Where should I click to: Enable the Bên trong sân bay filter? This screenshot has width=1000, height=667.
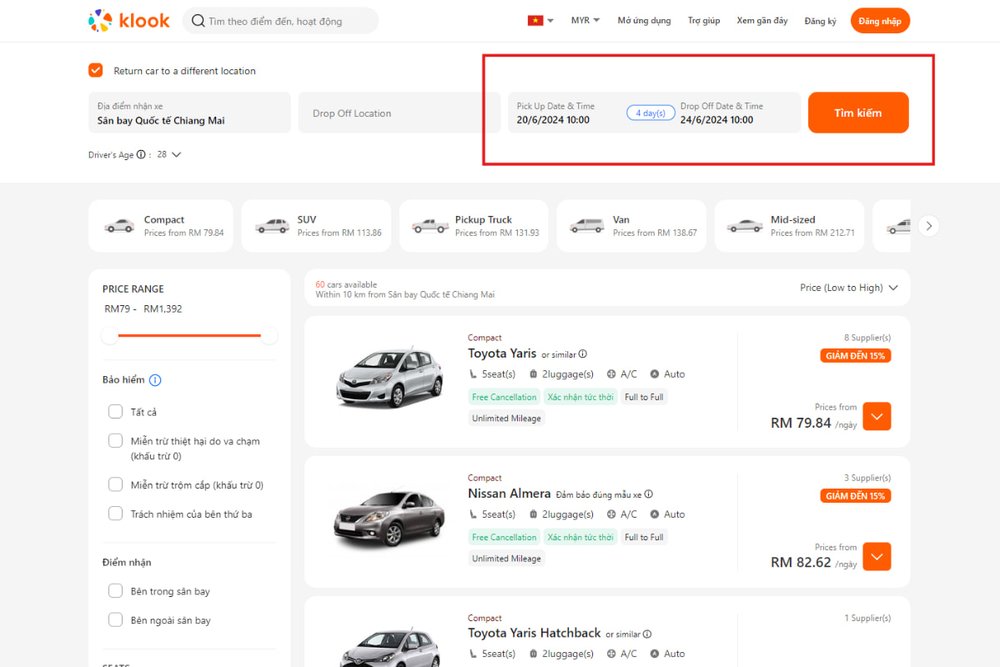(x=115, y=591)
